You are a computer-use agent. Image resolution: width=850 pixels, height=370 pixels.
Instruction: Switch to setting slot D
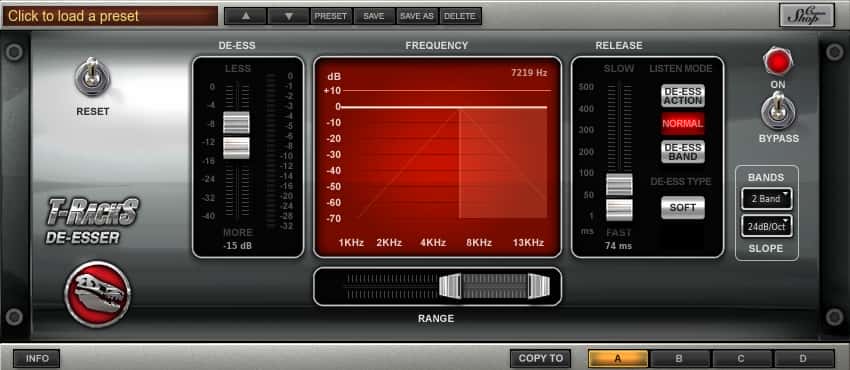(x=803, y=358)
